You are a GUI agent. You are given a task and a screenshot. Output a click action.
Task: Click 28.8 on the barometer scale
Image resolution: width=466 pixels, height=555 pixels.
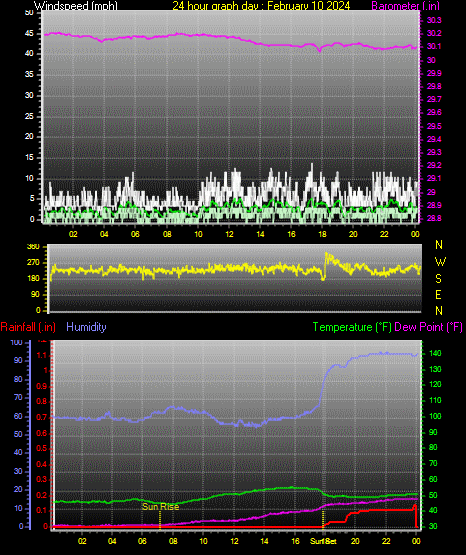tap(434, 218)
